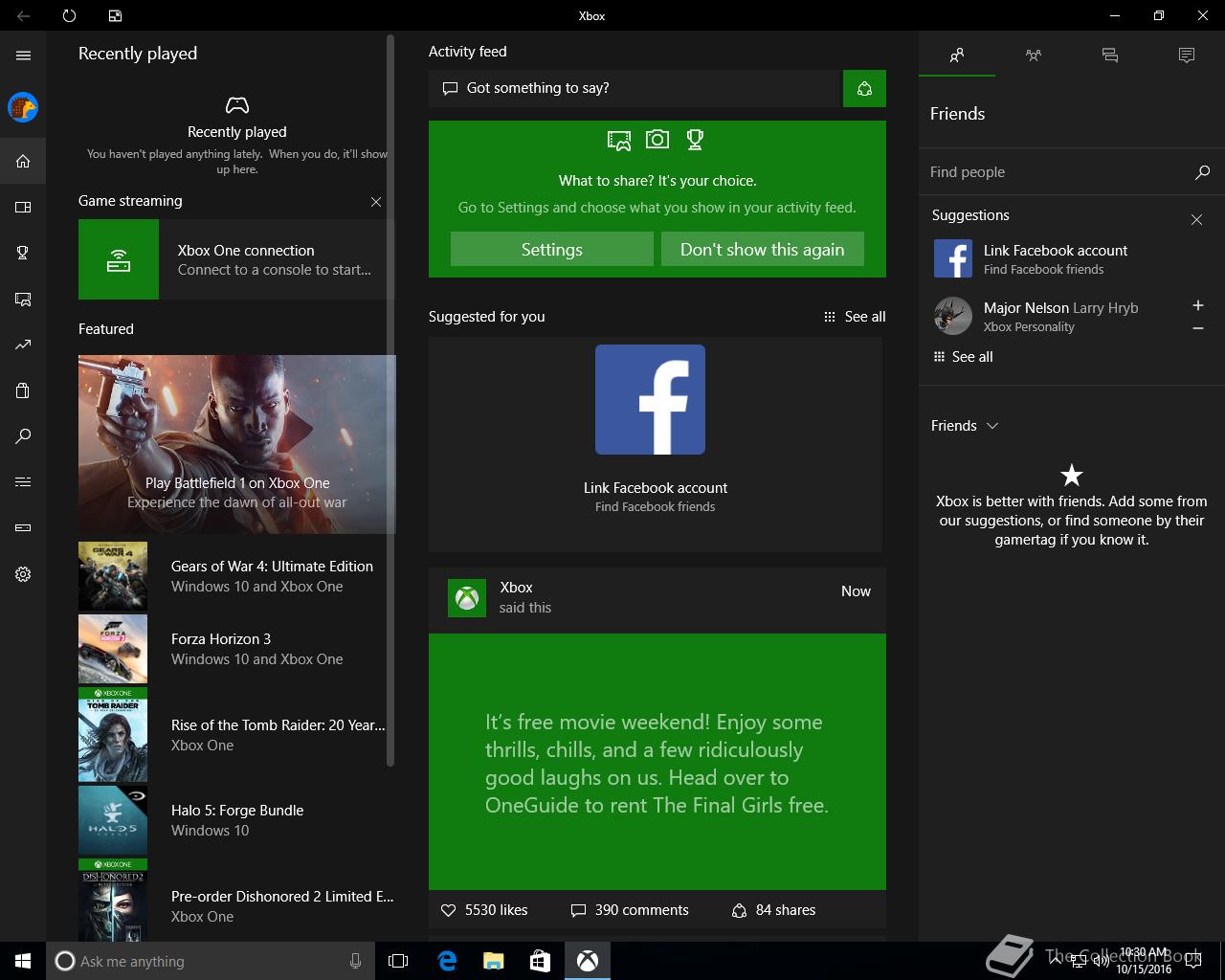
Task: Close the Game streaming section
Action: tap(376, 202)
